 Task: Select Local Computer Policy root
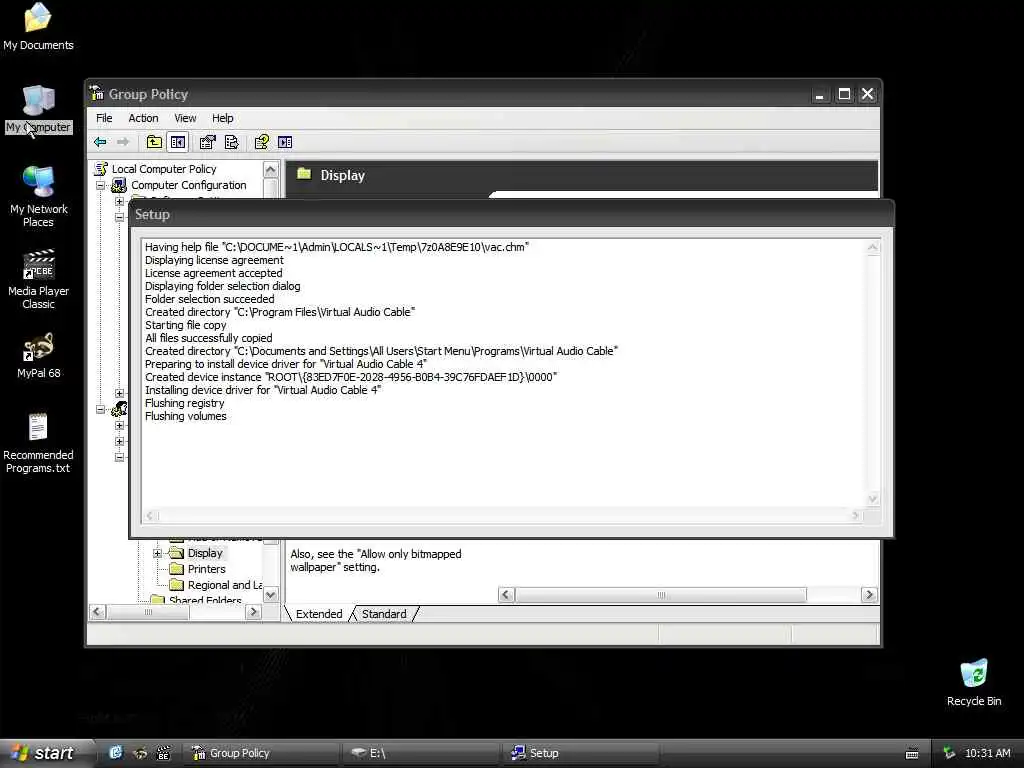click(164, 169)
